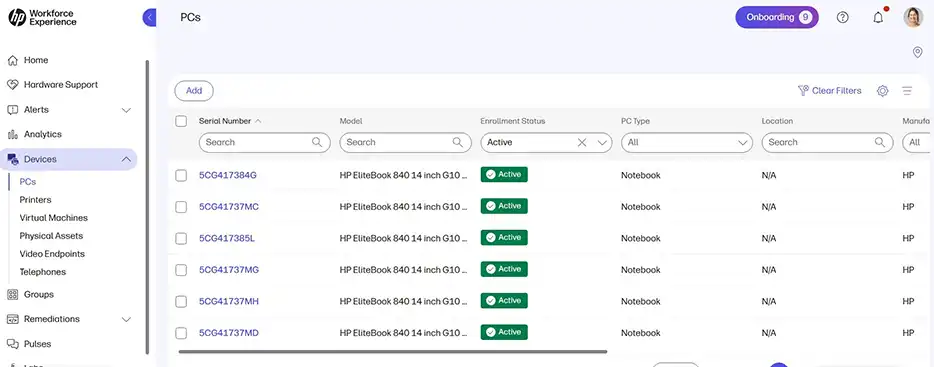Toggle the select-all header checkbox
Viewport: 934px width, 367px height.
click(x=181, y=121)
